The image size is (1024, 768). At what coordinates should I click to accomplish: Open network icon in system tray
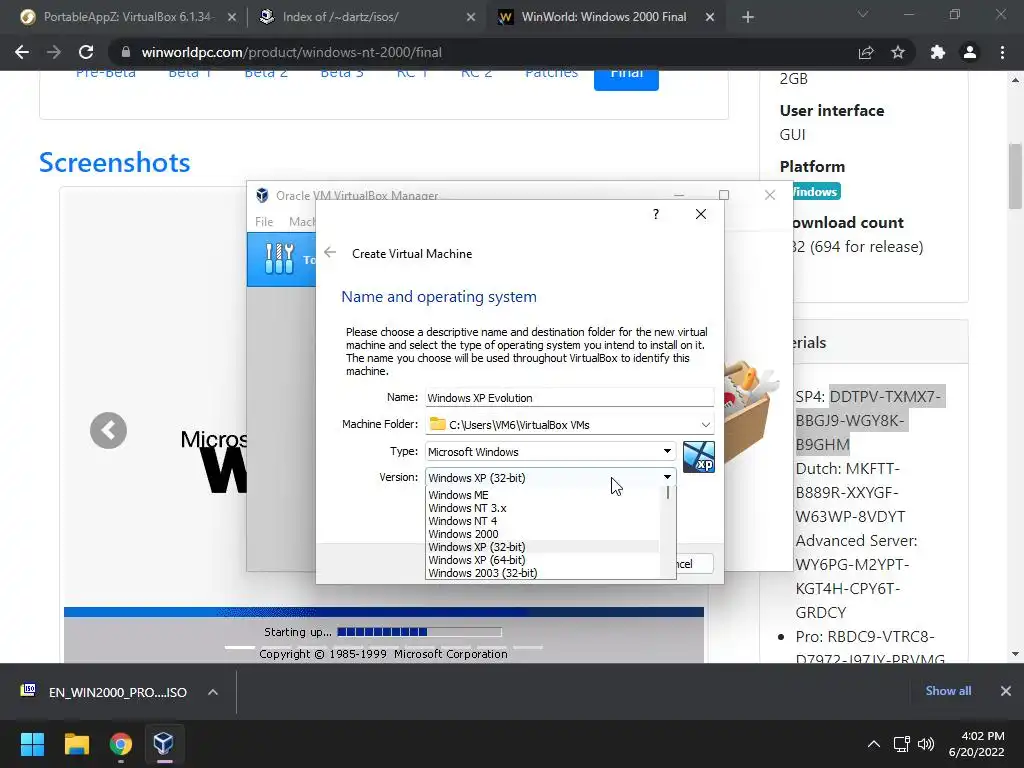pyautogui.click(x=902, y=744)
